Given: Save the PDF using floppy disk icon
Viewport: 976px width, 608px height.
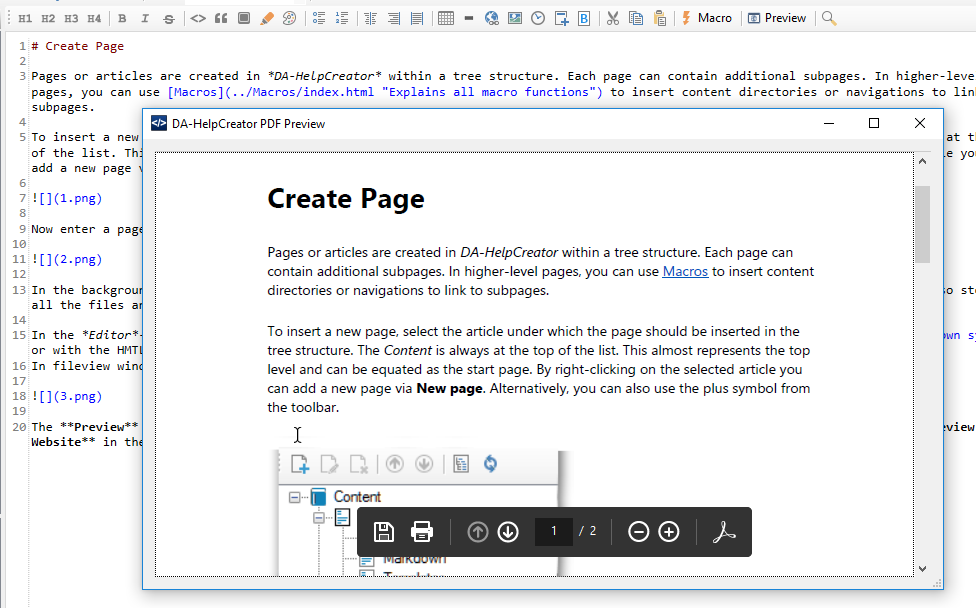Looking at the screenshot, I should (x=383, y=531).
